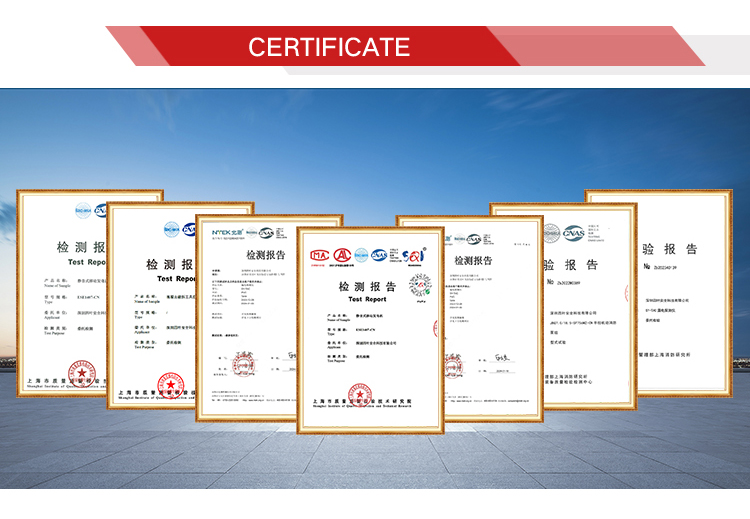Click the CNAS logo on center certificate

coord(379,255)
